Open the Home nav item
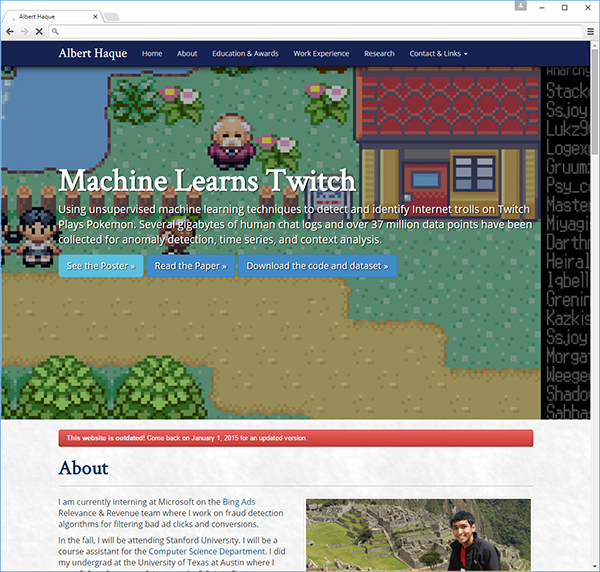This screenshot has height=572, width=600. [x=152, y=54]
